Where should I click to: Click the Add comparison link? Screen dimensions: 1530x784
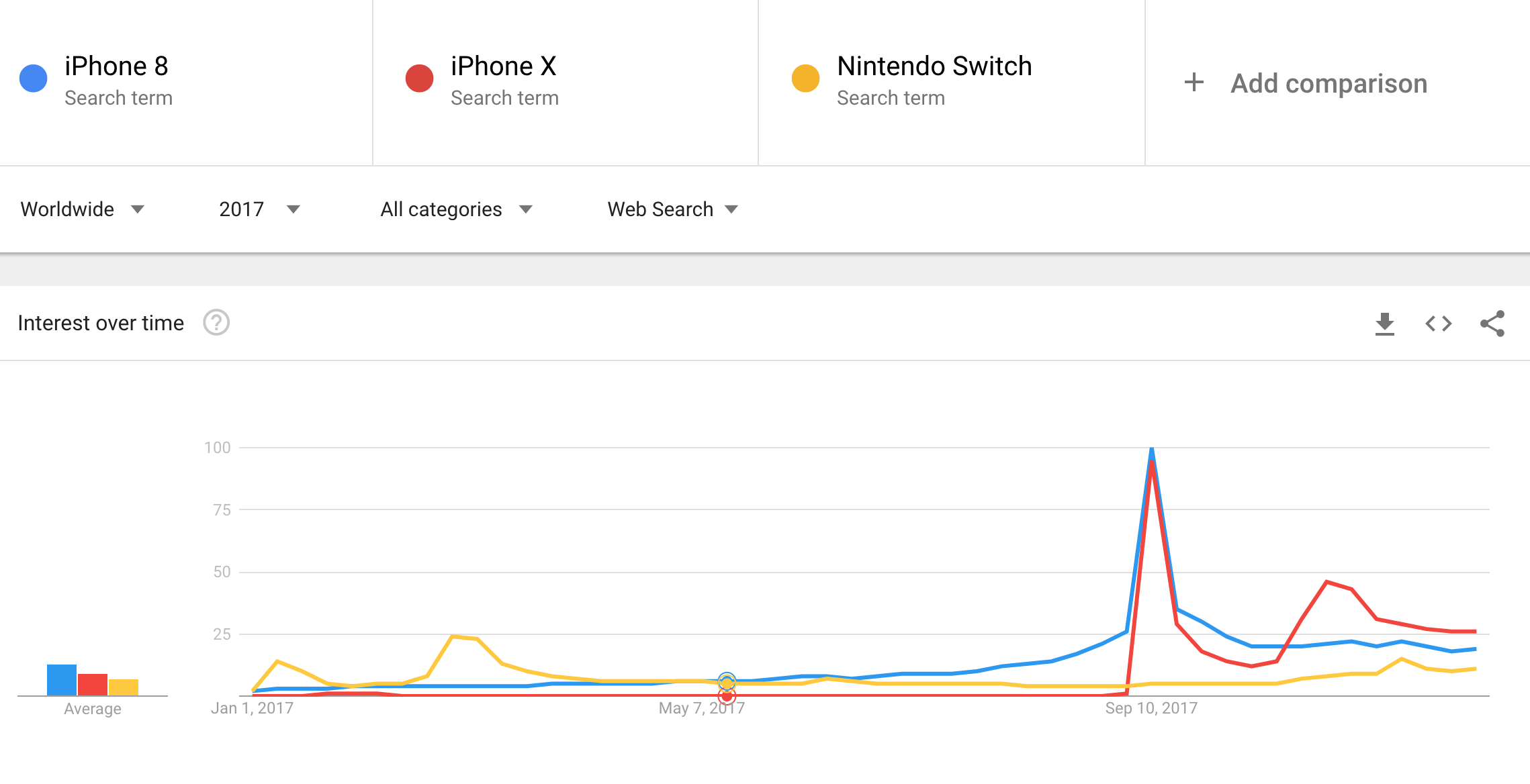click(1329, 83)
